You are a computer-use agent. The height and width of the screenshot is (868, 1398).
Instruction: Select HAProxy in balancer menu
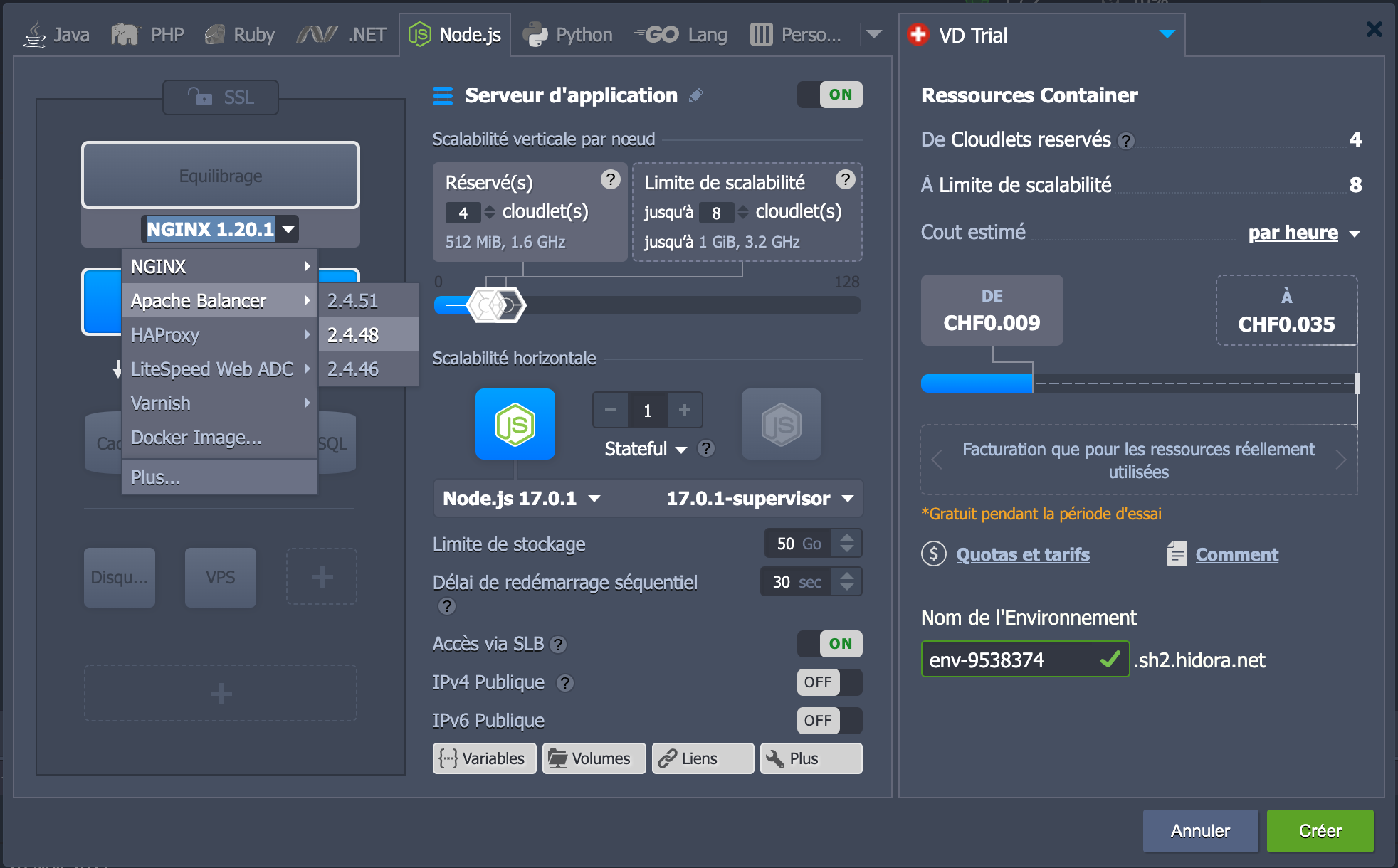click(220, 334)
